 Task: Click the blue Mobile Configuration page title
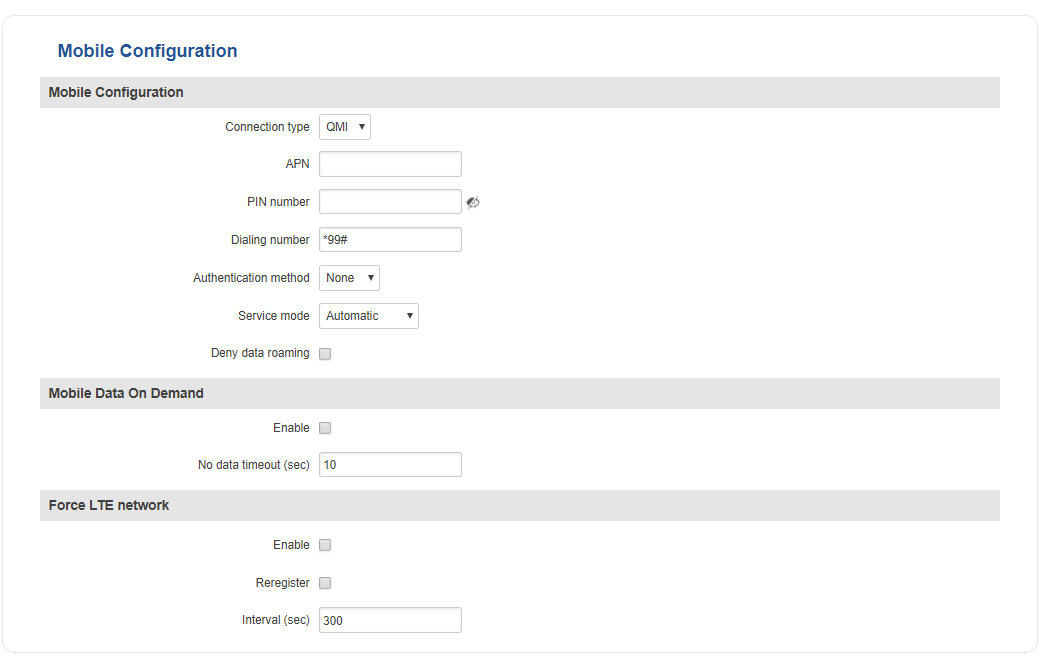coord(147,51)
